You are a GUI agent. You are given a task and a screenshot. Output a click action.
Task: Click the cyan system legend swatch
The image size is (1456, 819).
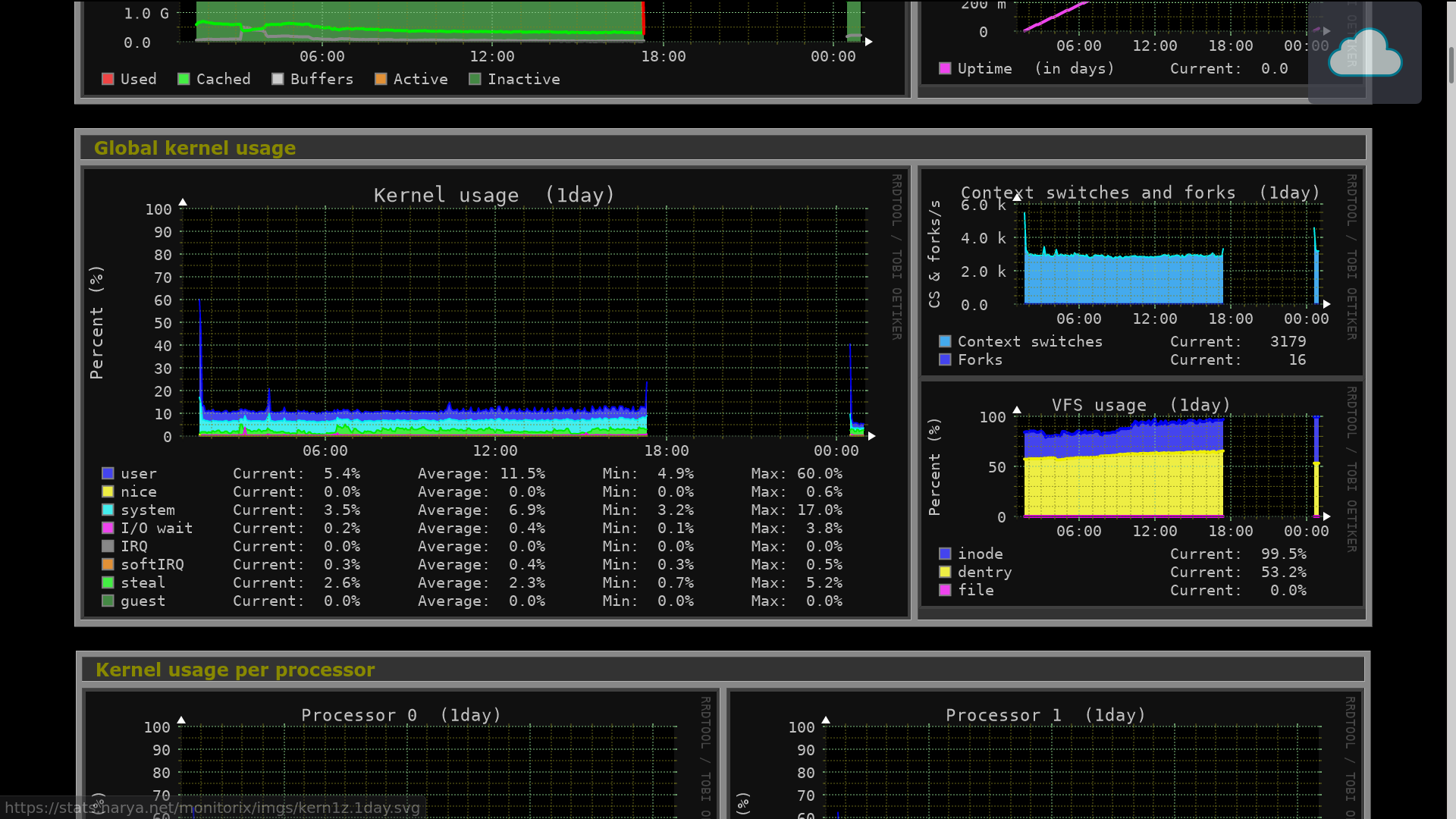click(x=108, y=510)
